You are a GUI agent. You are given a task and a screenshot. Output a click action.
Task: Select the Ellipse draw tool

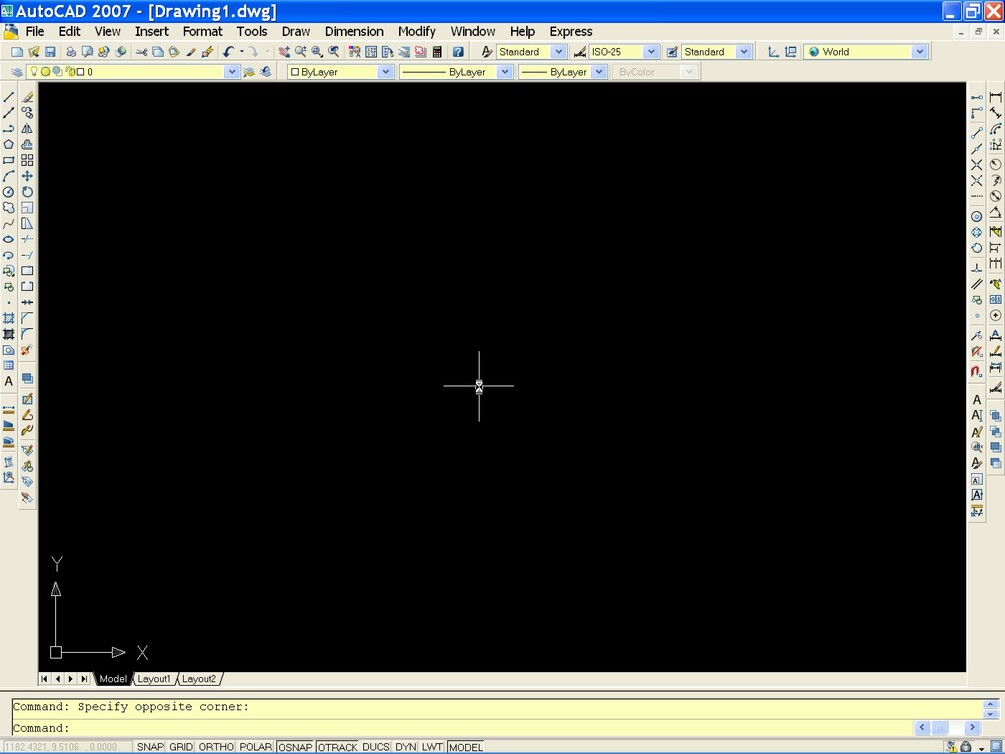9,239
